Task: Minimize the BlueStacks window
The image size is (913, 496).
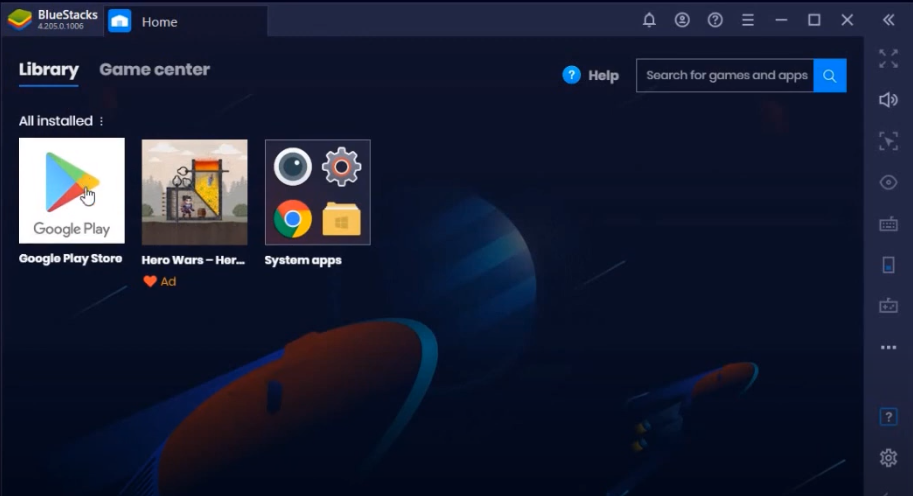Action: 781,20
